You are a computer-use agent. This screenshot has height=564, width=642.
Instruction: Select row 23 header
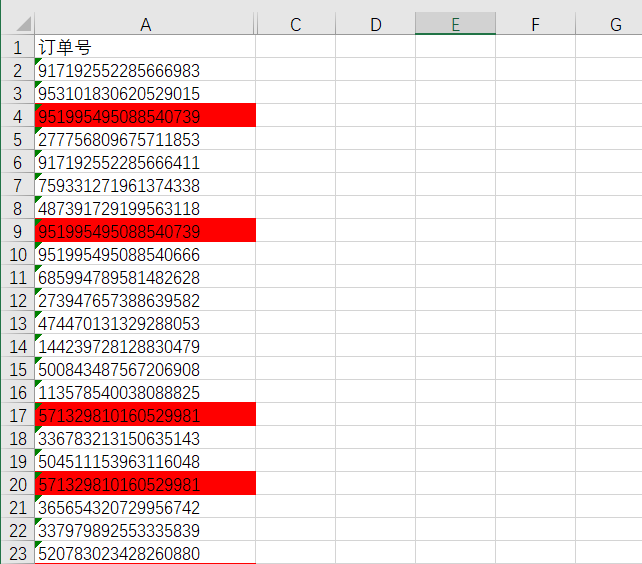point(18,553)
